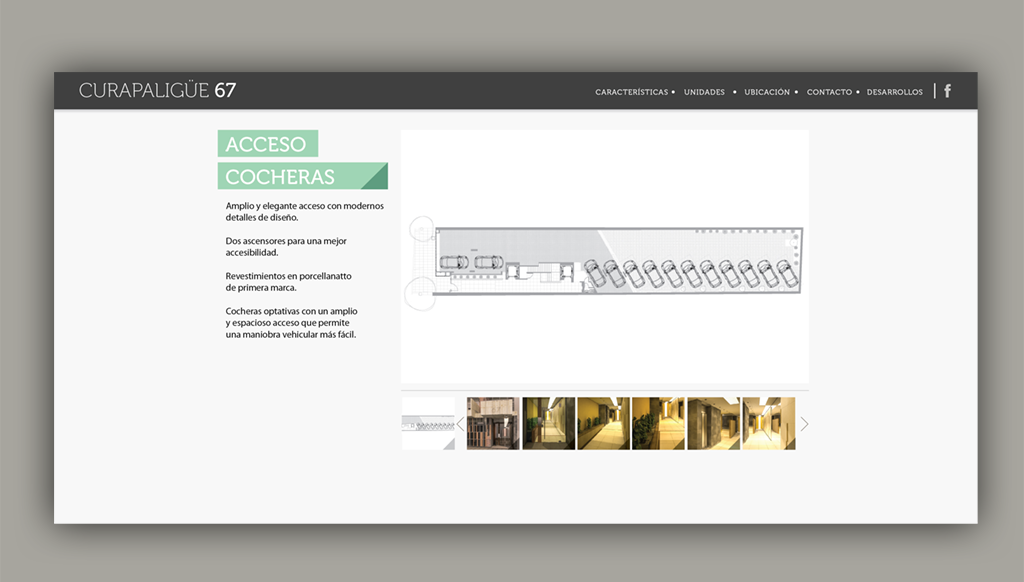
Task: Open the Desarrollos menu item
Action: pos(895,92)
